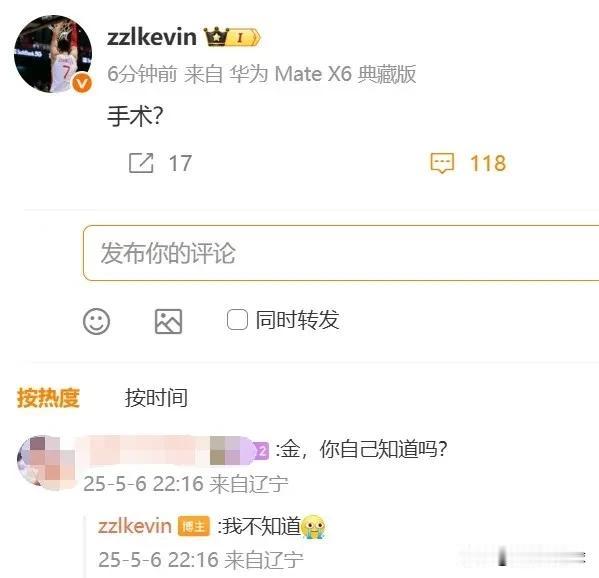Click the 118 comment count
The width and height of the screenshot is (599, 578).
[488, 164]
